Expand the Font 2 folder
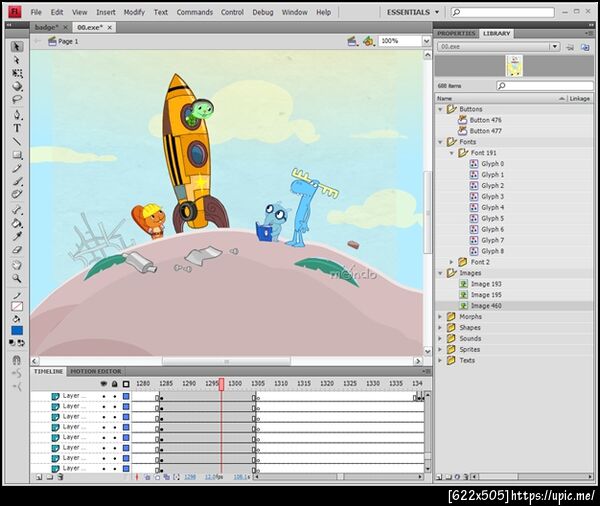The width and height of the screenshot is (600, 506). 452,262
